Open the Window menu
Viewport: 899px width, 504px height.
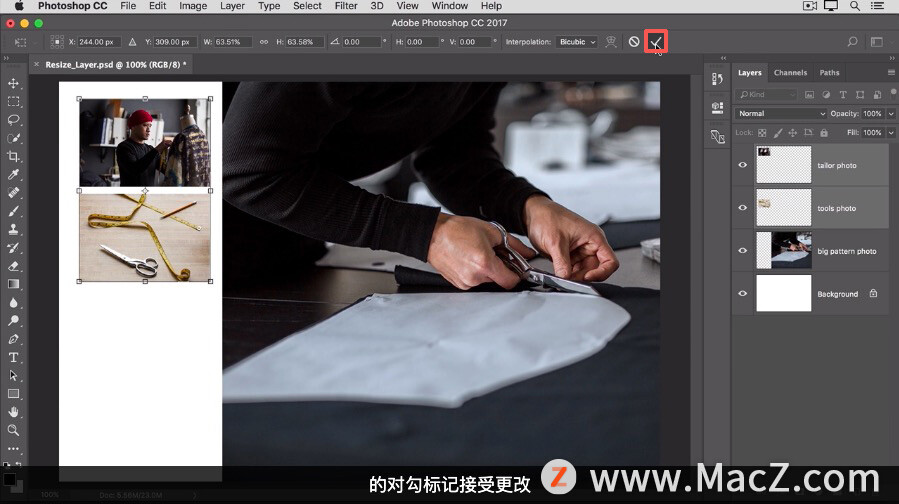click(450, 6)
